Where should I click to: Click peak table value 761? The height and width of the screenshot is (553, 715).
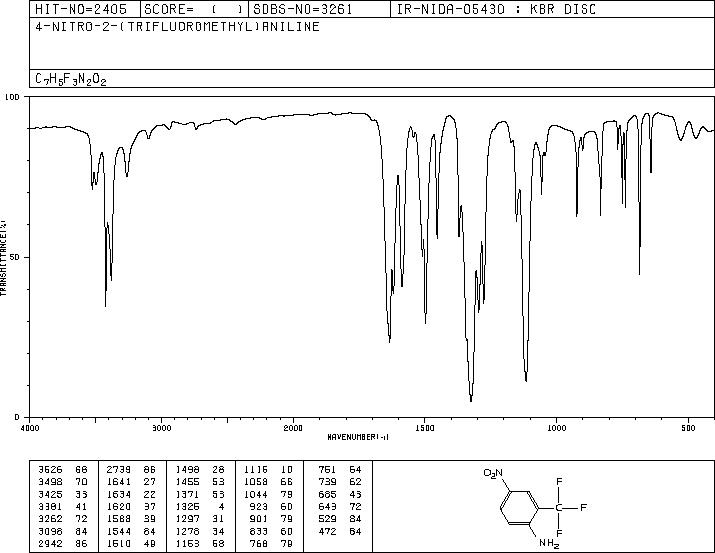point(327,470)
